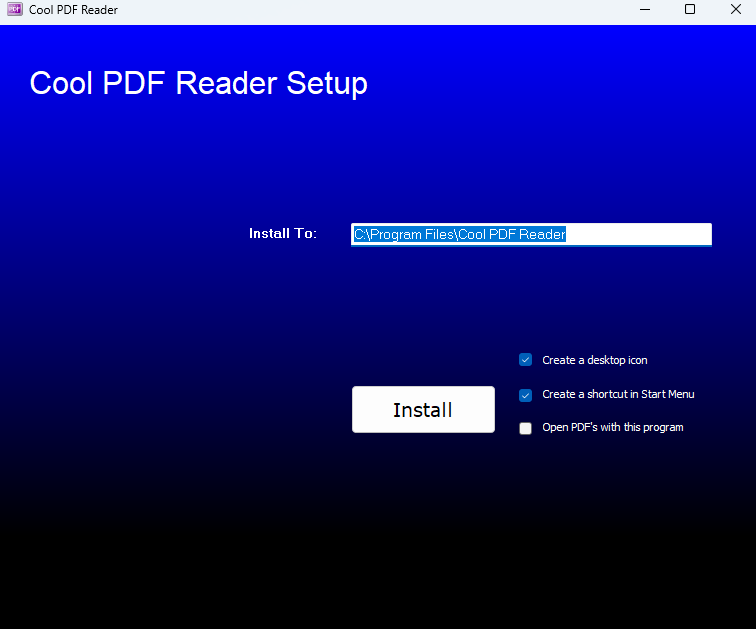The height and width of the screenshot is (629, 756).
Task: Disable the Start Menu shortcut checkbox
Action: point(526,395)
